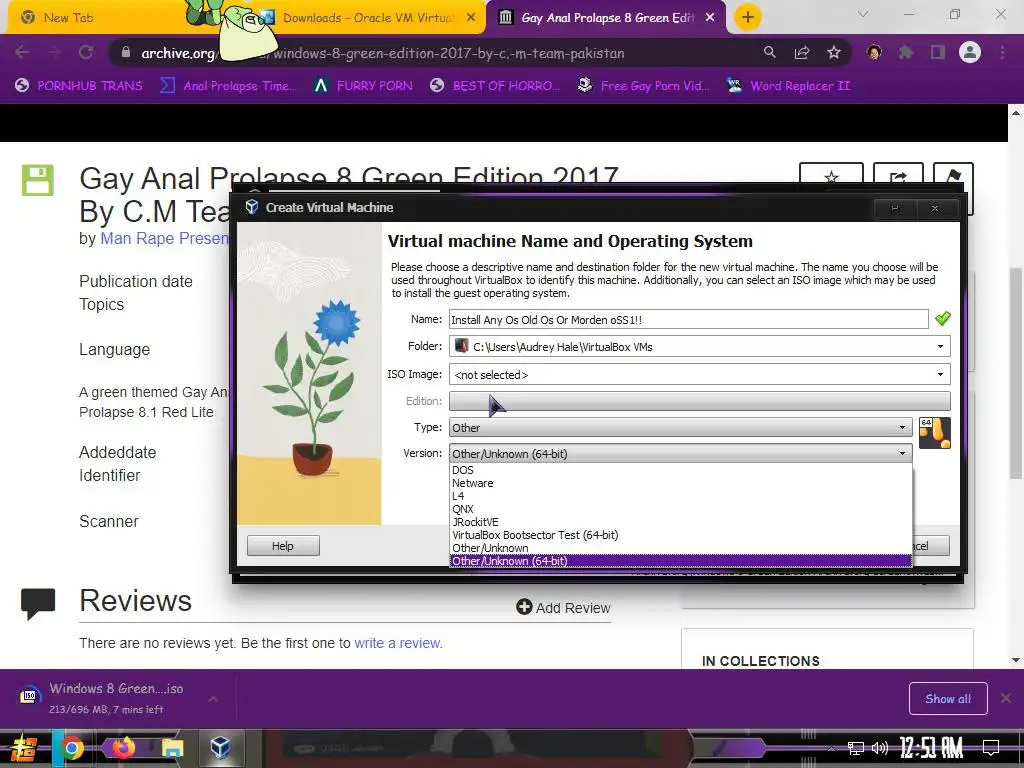Click the browser back arrow icon
Image resolution: width=1024 pixels, height=768 pixels.
22,52
